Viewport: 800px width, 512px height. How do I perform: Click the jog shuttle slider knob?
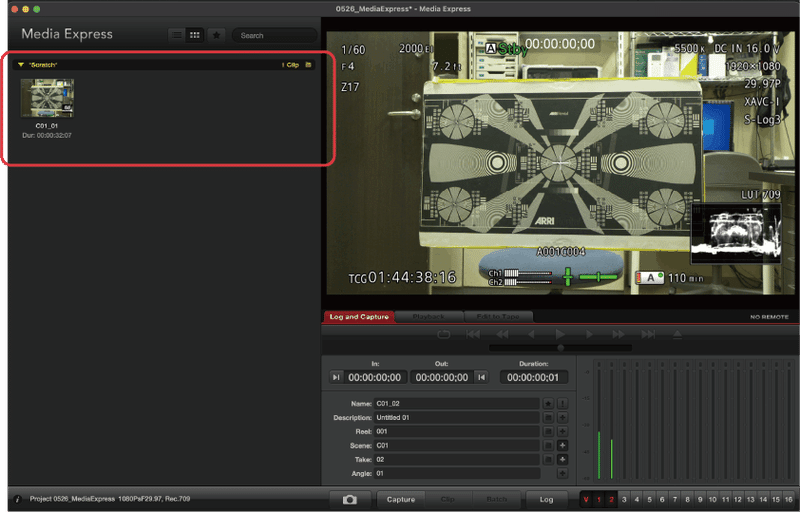coord(561,348)
